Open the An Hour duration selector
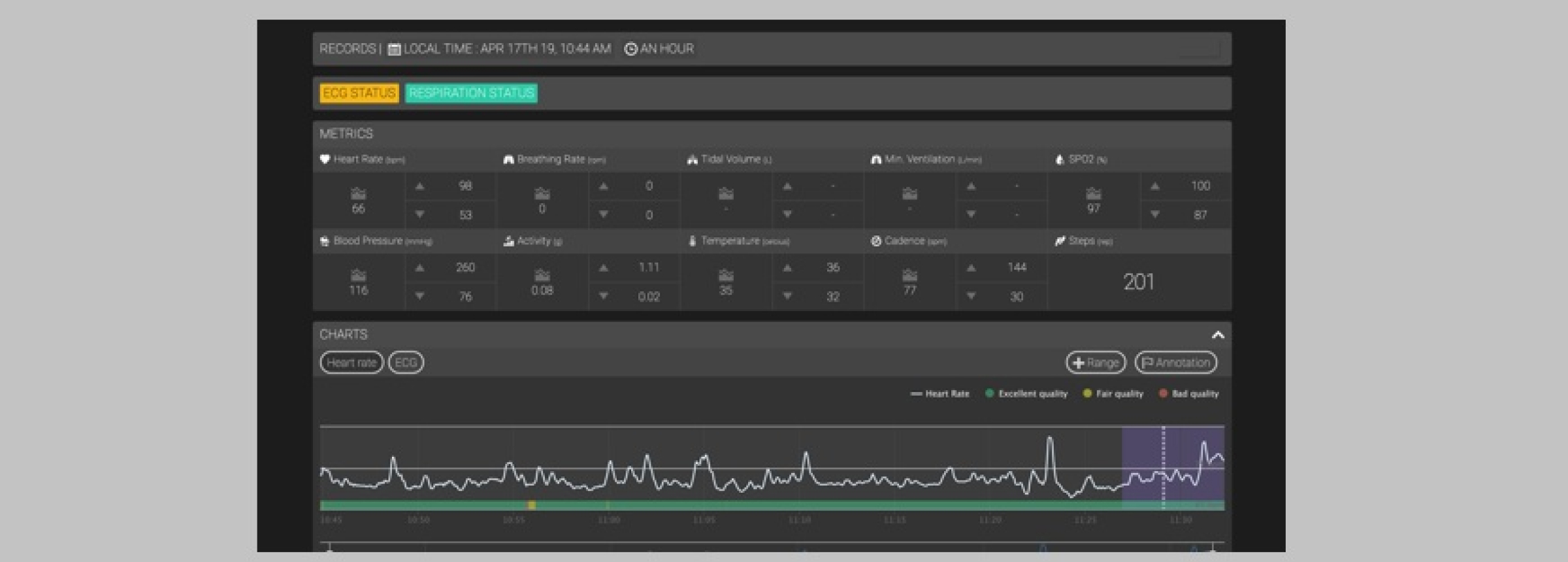The image size is (1568, 562). point(659,49)
